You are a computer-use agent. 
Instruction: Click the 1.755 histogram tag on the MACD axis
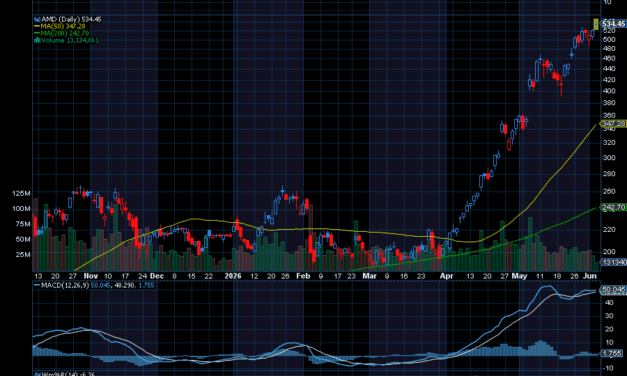click(612, 353)
